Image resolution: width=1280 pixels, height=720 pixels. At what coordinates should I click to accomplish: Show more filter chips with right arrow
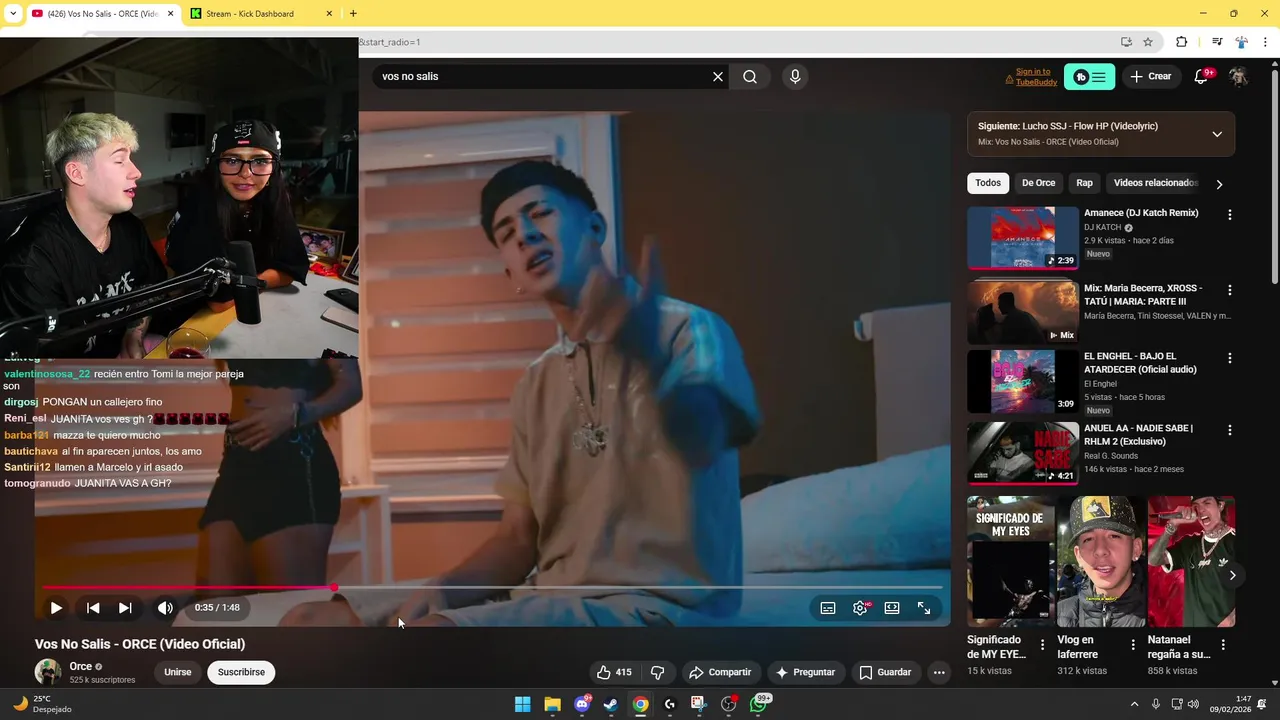click(1219, 184)
